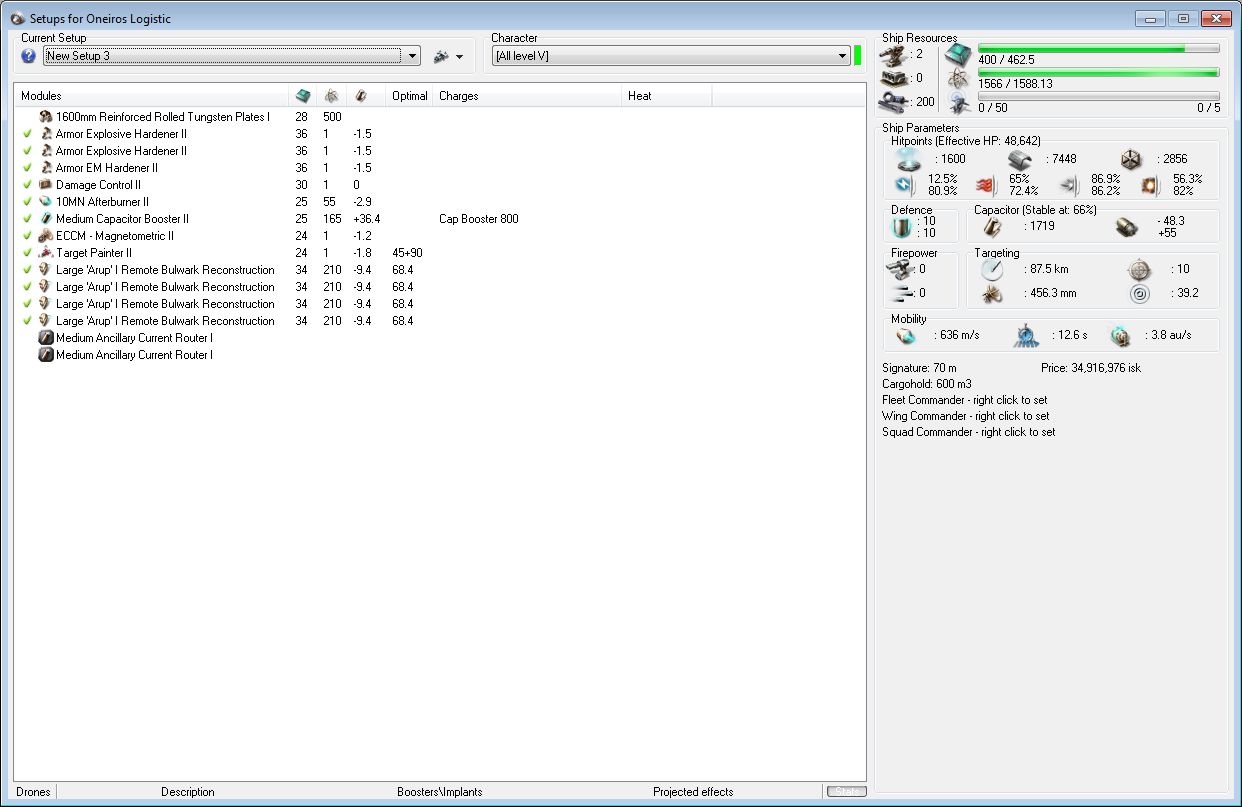The image size is (1242, 807).
Task: Toggle the 10MN Afterburner II active checkmark
Action: [x=28, y=202]
